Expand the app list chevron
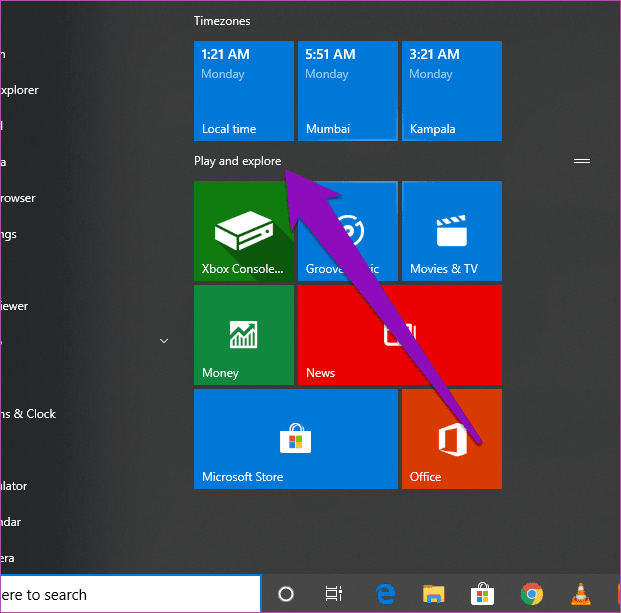 (x=164, y=341)
